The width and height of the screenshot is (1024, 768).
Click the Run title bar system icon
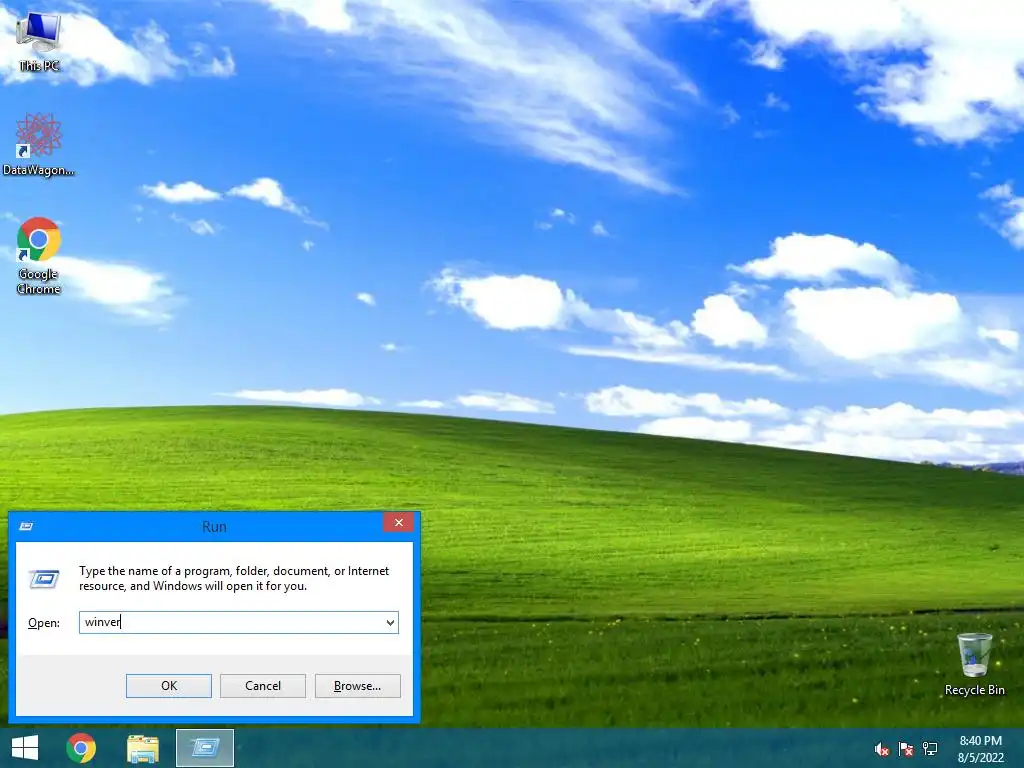click(x=26, y=526)
